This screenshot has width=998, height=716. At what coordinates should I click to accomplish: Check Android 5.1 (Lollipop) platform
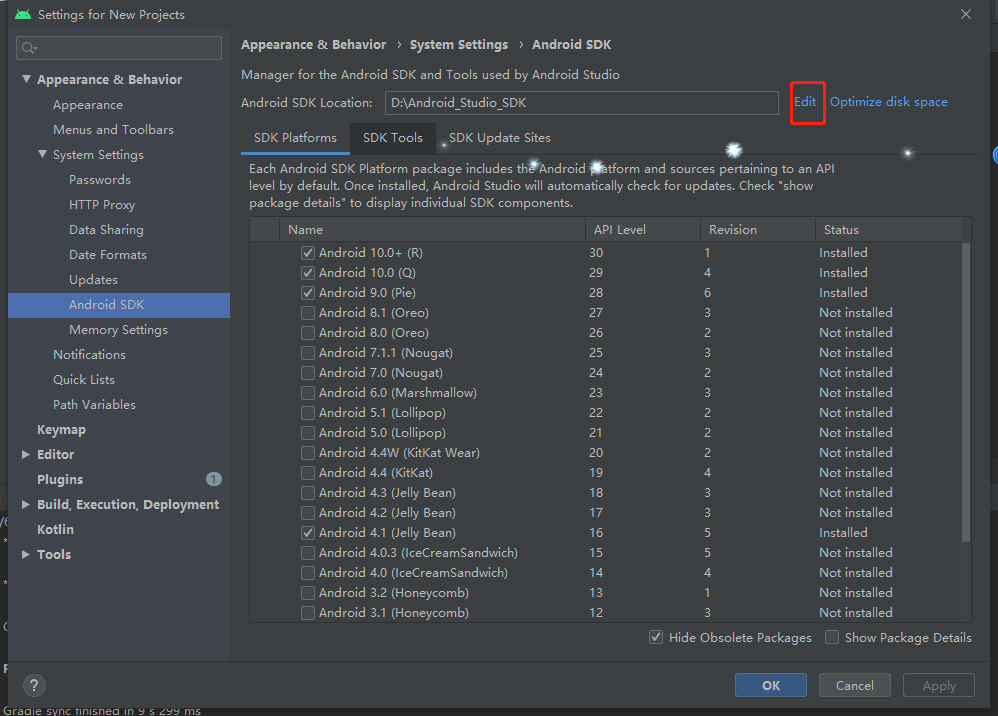point(308,413)
